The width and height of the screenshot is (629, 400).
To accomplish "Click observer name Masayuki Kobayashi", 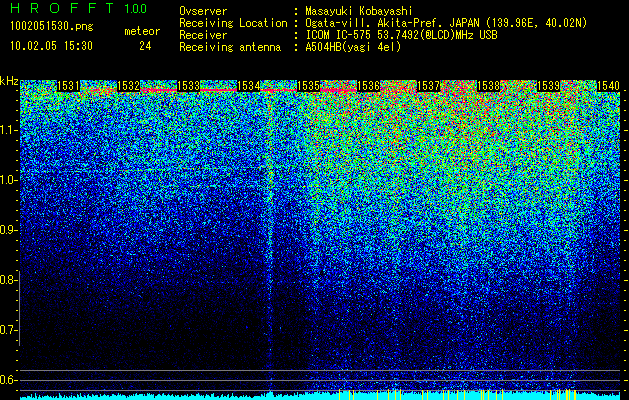I will (x=359, y=11).
